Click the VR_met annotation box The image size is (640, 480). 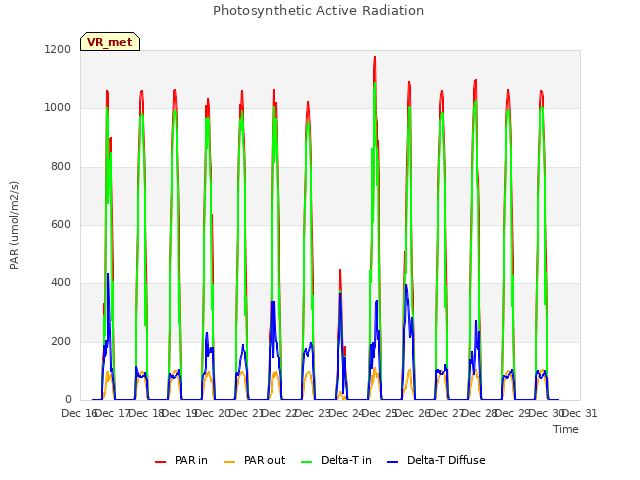[x=110, y=42]
